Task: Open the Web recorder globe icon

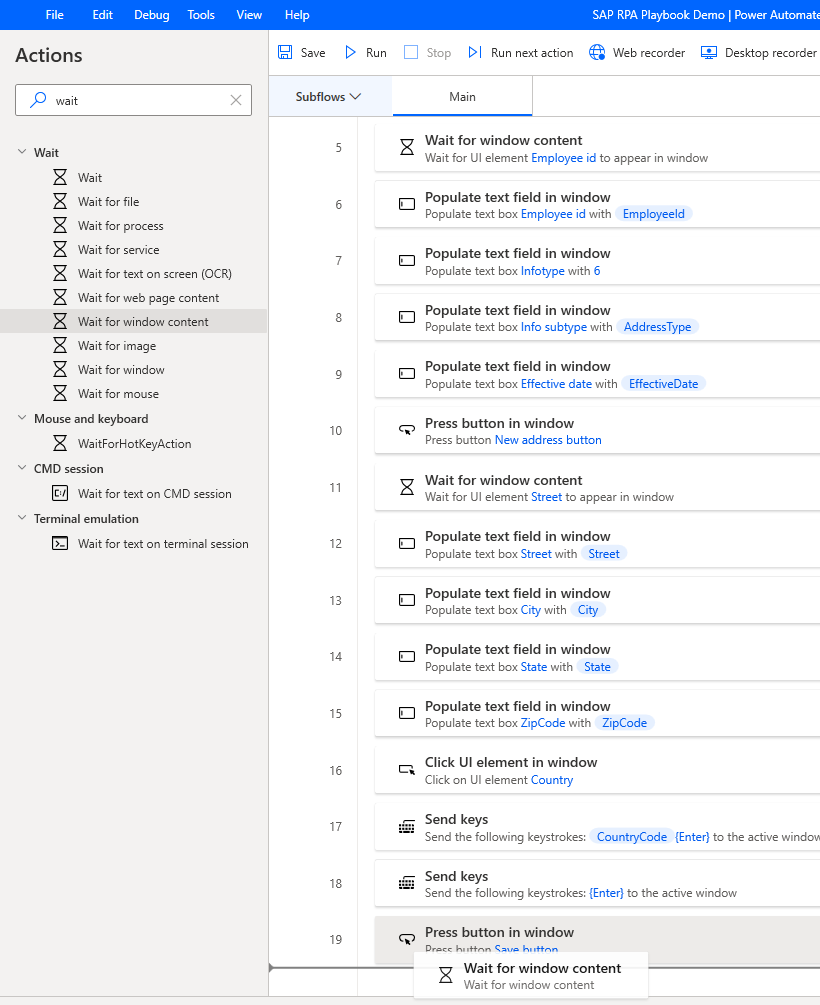Action: click(597, 53)
